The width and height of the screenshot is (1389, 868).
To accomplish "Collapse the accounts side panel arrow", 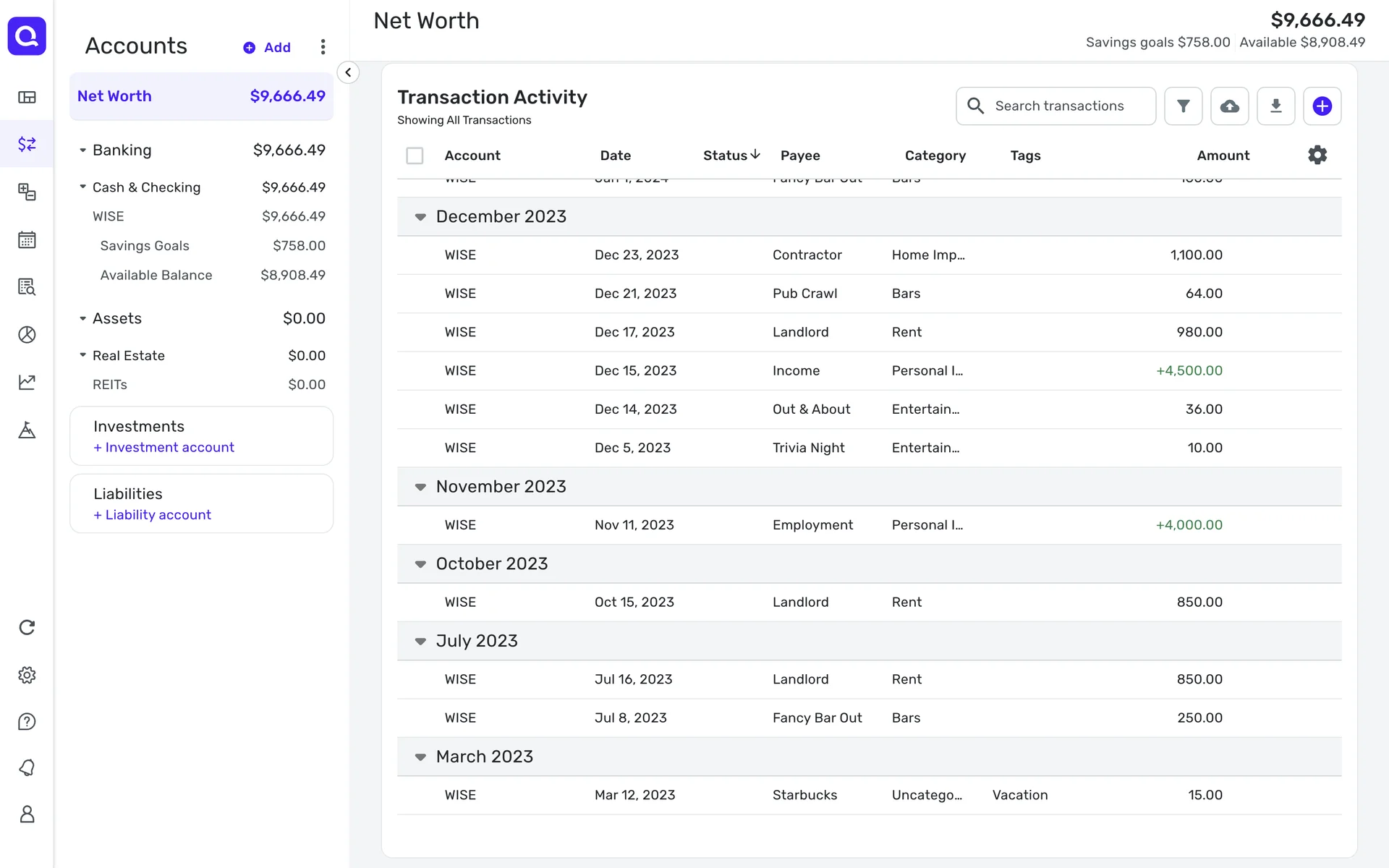I will pyautogui.click(x=348, y=72).
